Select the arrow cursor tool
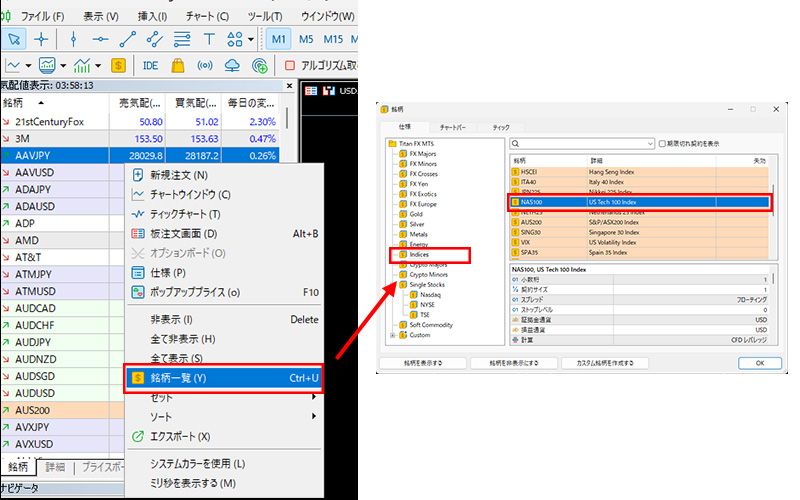The height and width of the screenshot is (500, 800). pos(14,39)
